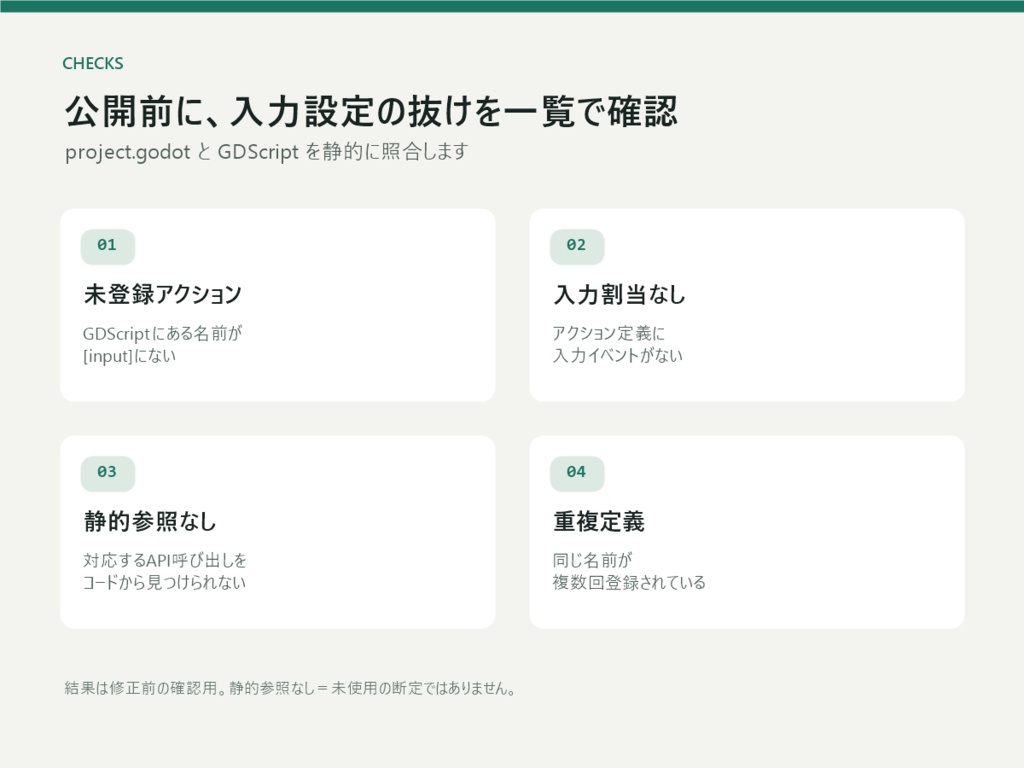
Task: Click subtitle project.godot と GDScript を静的に照合します
Action: (266, 152)
